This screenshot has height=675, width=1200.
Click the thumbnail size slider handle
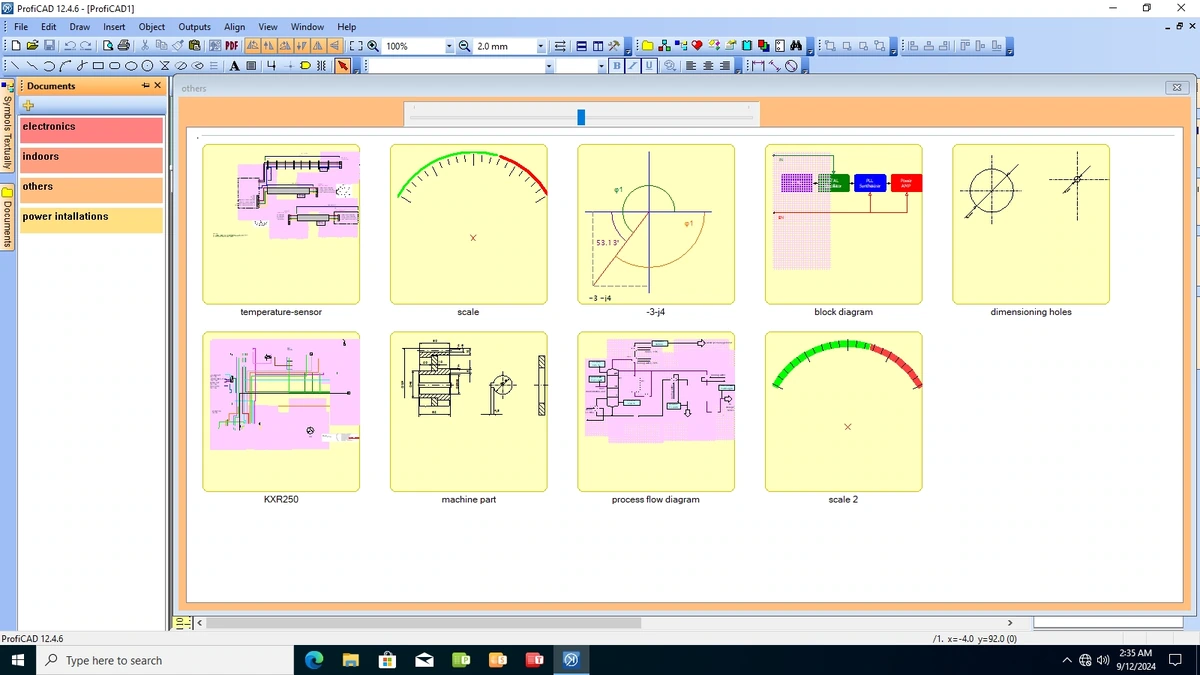[x=581, y=117]
